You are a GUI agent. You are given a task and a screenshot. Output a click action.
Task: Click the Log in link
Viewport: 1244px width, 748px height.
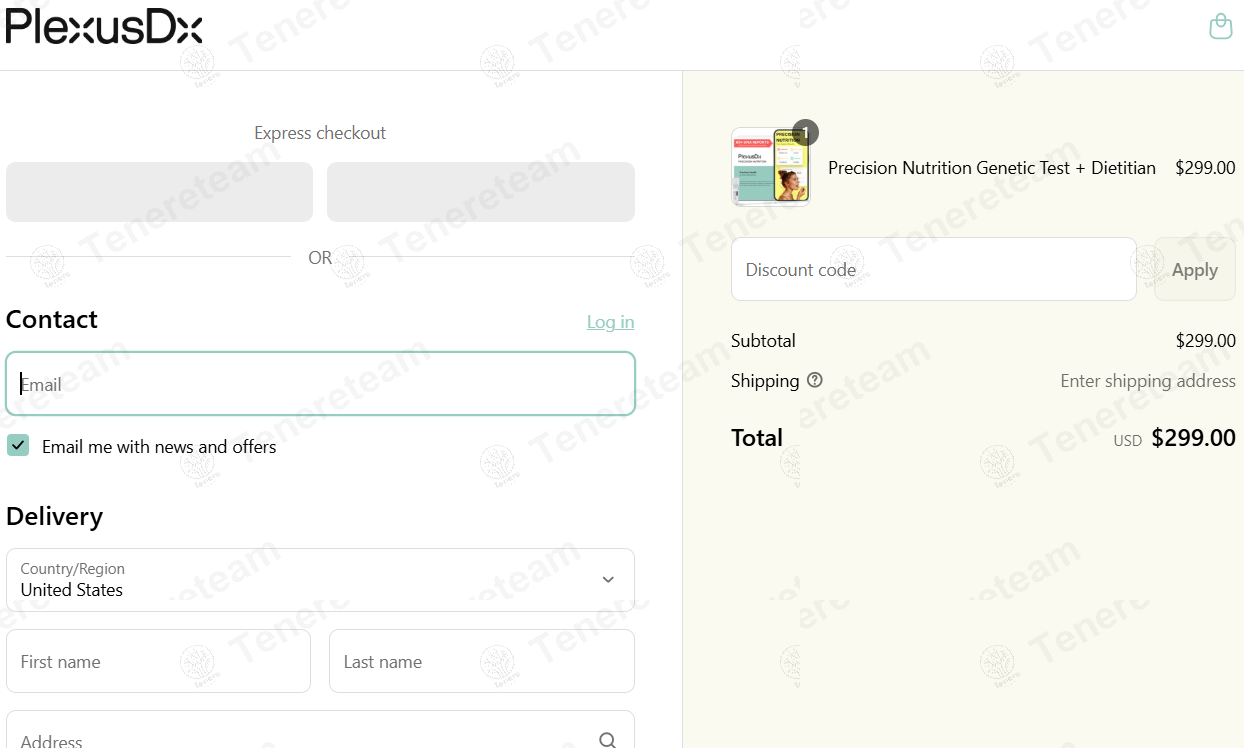click(x=610, y=322)
